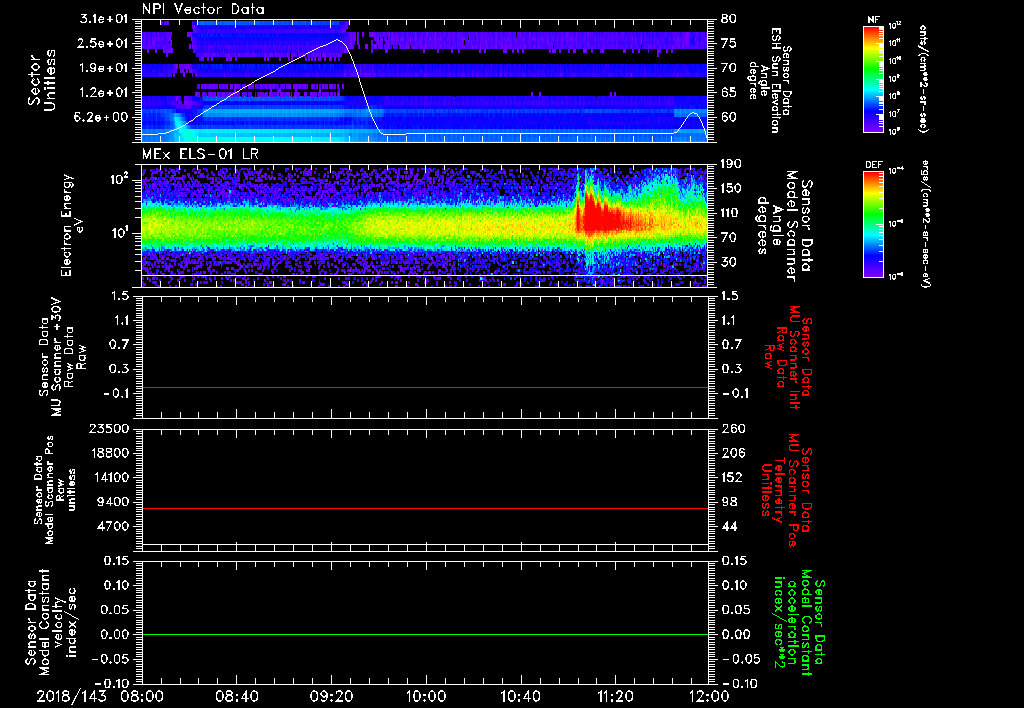This screenshot has width=1024, height=708.
Task: Click the 44 telemetry tick label
Action: (729, 526)
